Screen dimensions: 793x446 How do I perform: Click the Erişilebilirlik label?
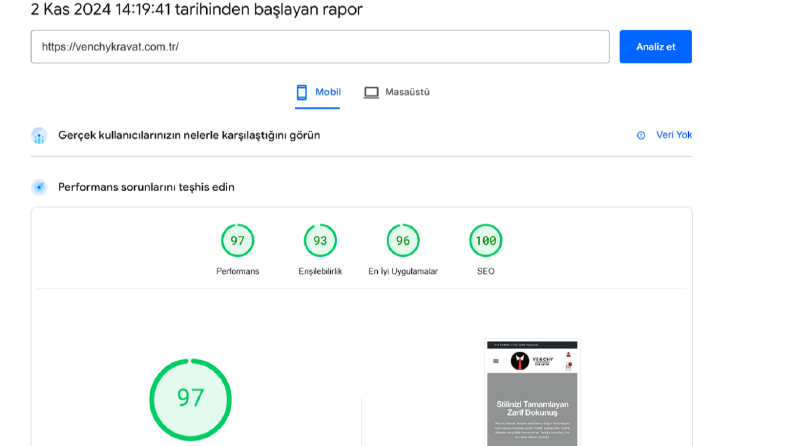320,272
